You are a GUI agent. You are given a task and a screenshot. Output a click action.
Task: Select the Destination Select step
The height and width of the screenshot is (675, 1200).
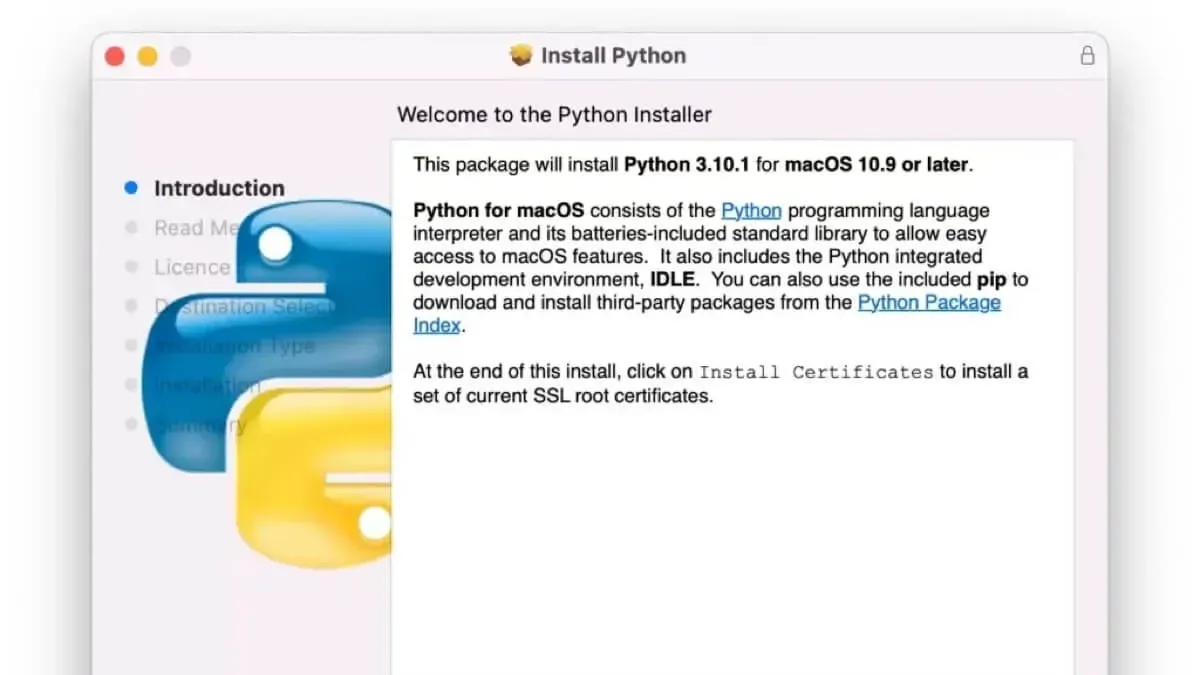pyautogui.click(x=243, y=306)
